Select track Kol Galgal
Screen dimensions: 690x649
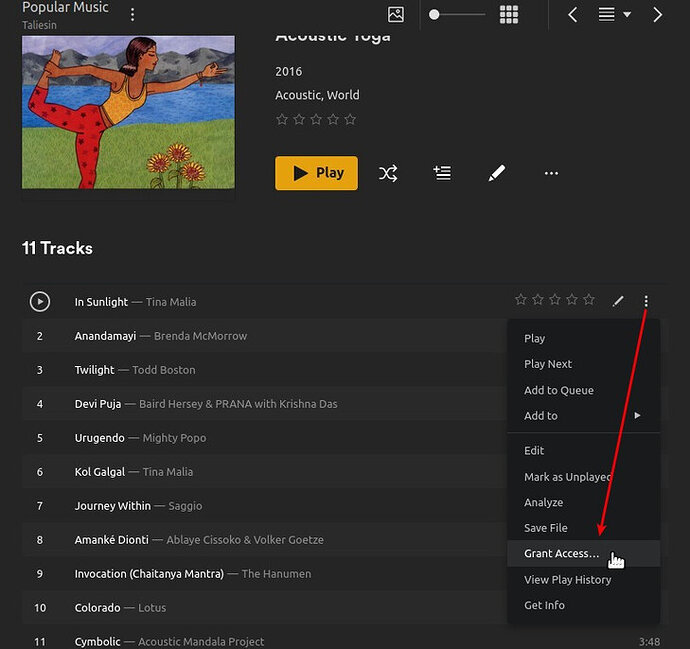pyautogui.click(x=100, y=472)
